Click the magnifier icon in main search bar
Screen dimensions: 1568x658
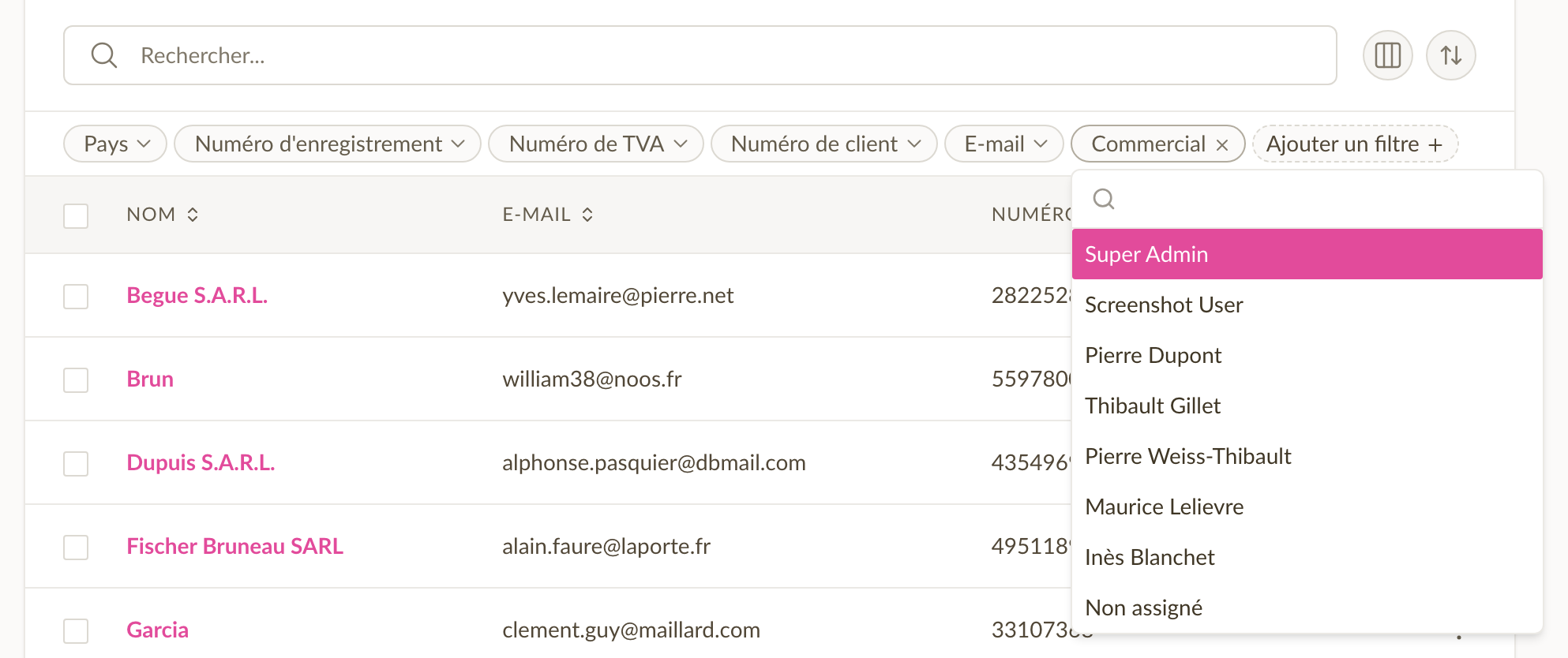pos(103,55)
